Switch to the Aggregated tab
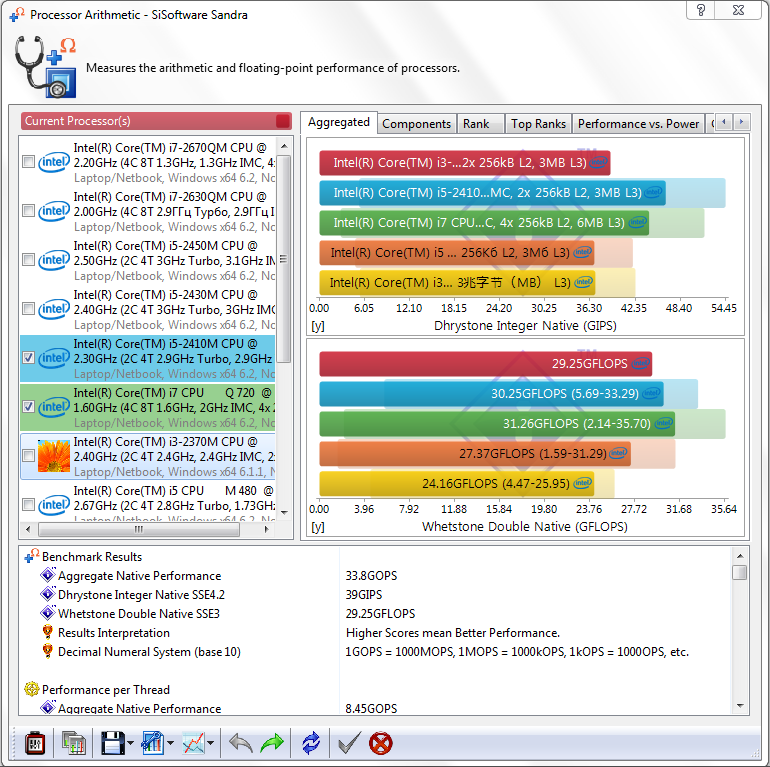The image size is (770, 767). (339, 122)
